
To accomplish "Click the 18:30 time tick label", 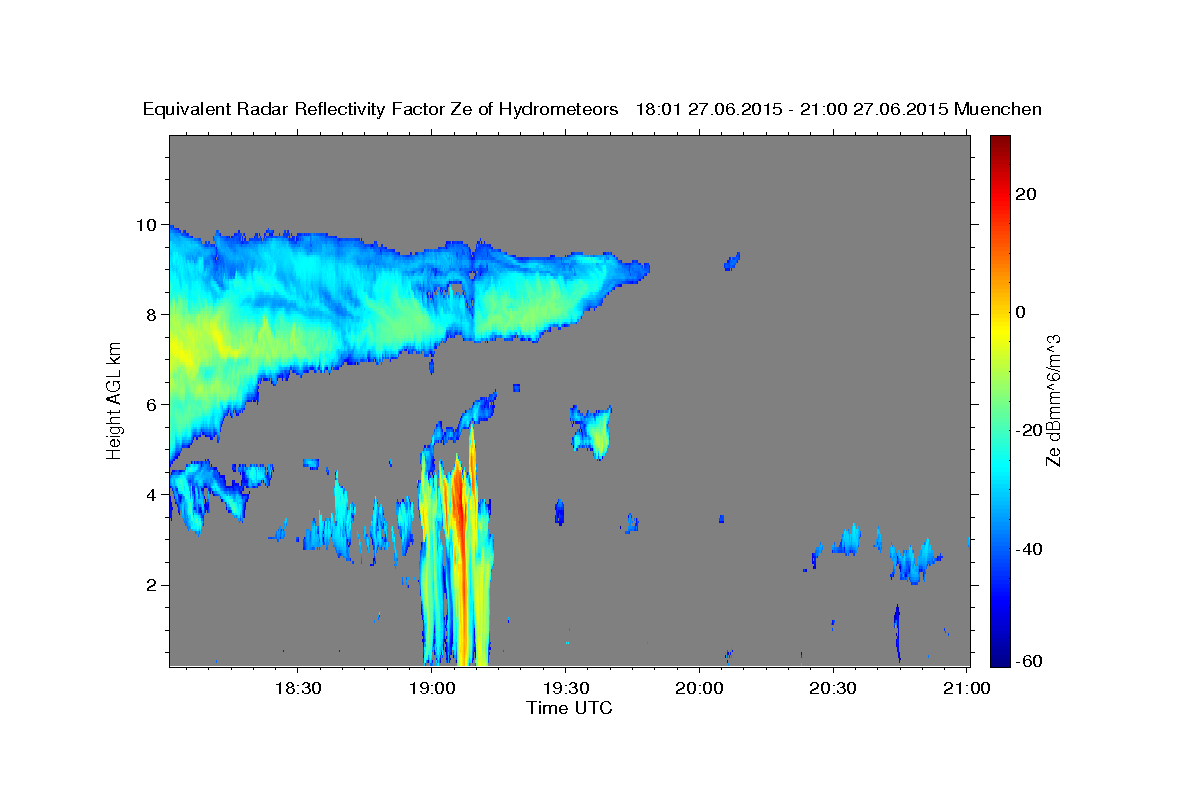I will coord(297,688).
